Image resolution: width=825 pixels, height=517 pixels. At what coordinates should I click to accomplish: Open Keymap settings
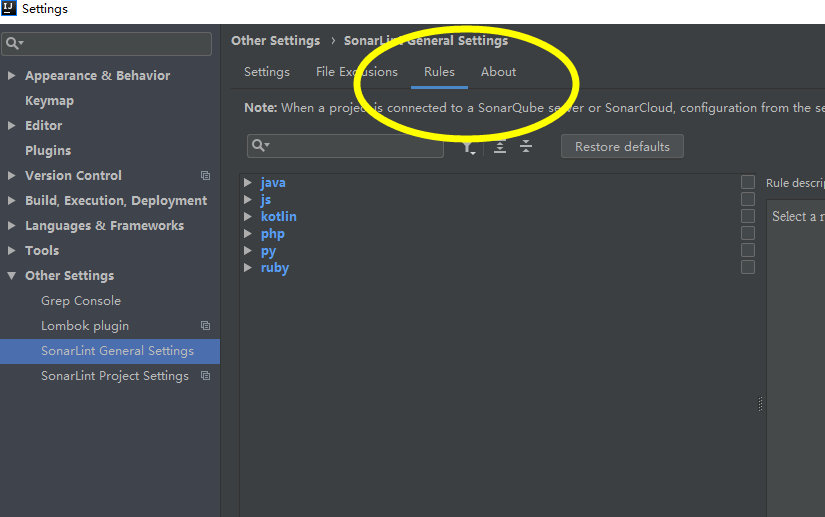pos(49,100)
